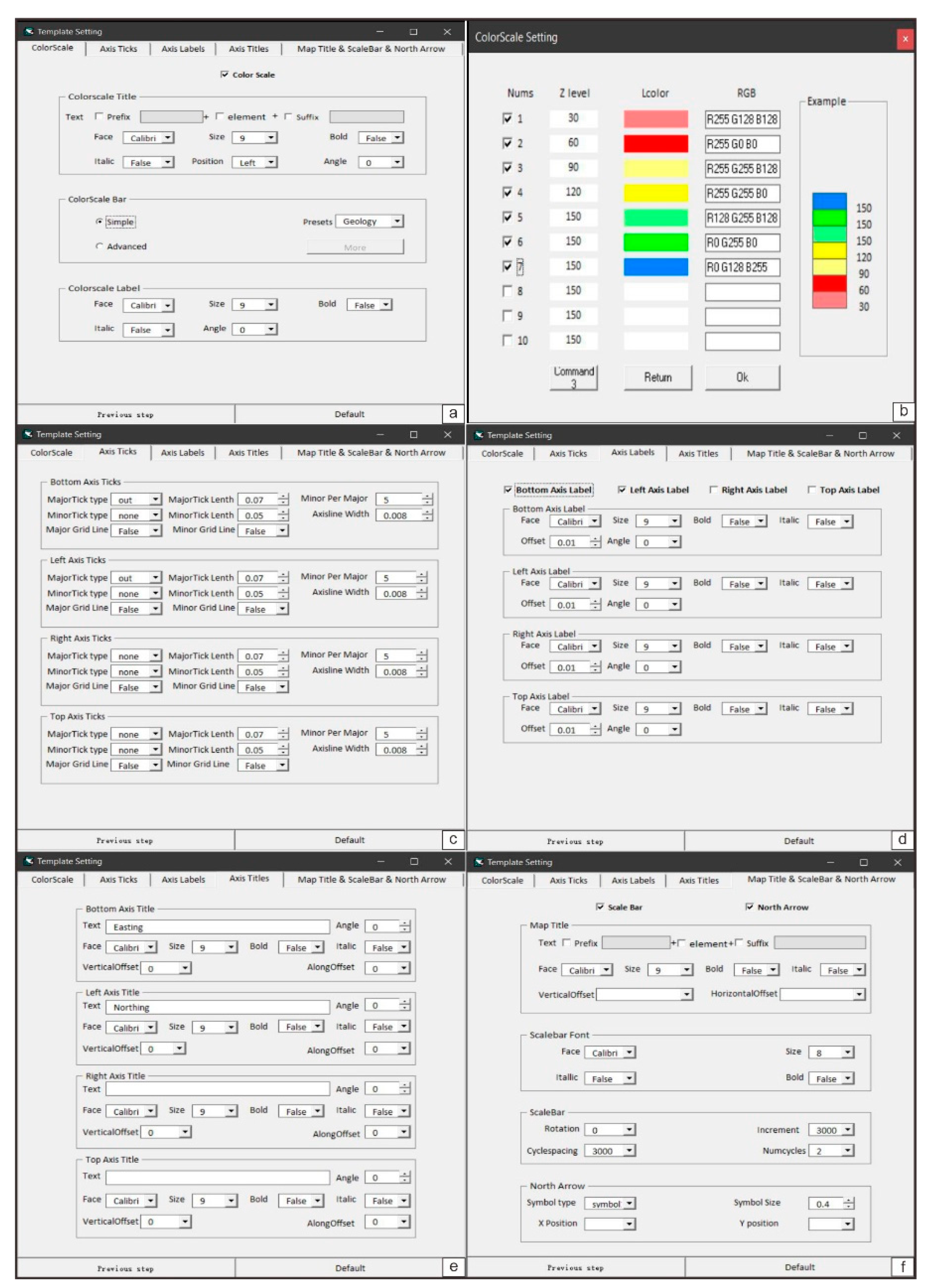Minimize the Axis Labels Template Setting window

(830, 435)
